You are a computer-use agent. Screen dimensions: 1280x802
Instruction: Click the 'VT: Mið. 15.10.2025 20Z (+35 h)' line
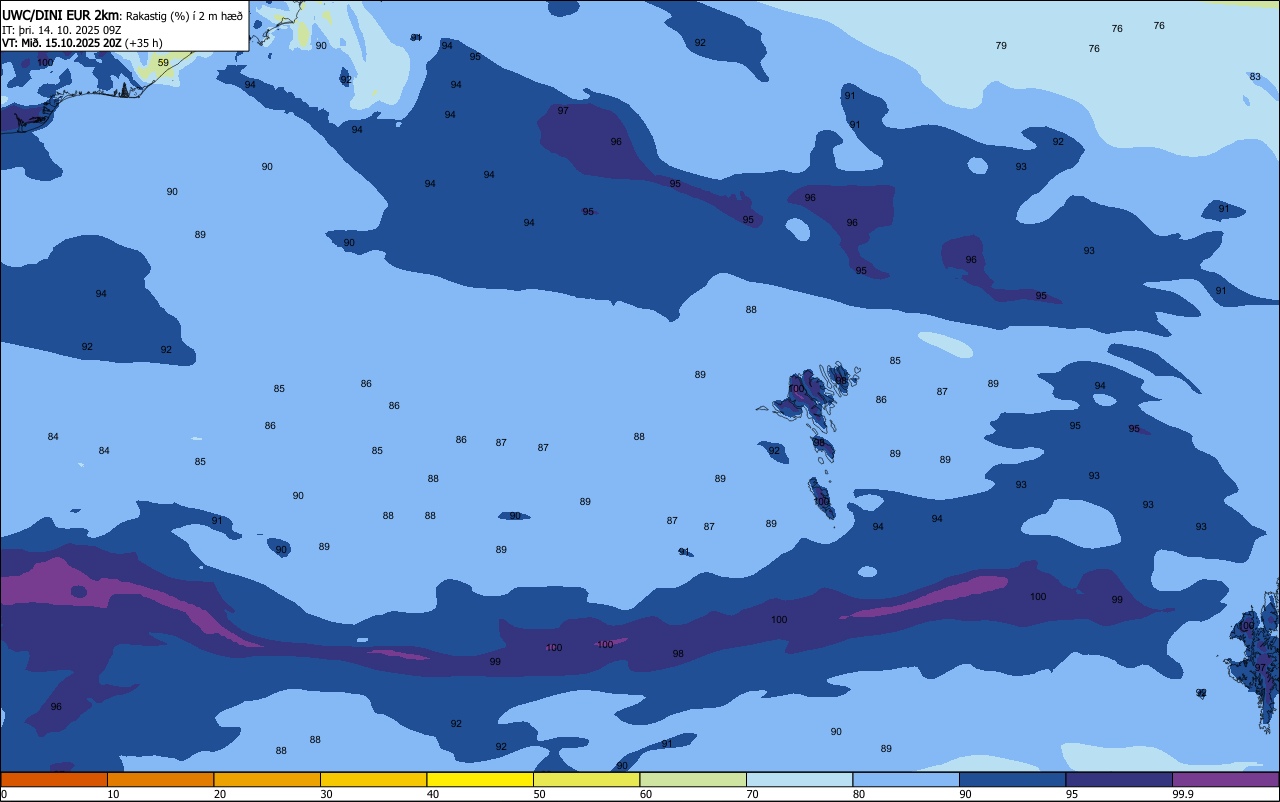coord(82,43)
